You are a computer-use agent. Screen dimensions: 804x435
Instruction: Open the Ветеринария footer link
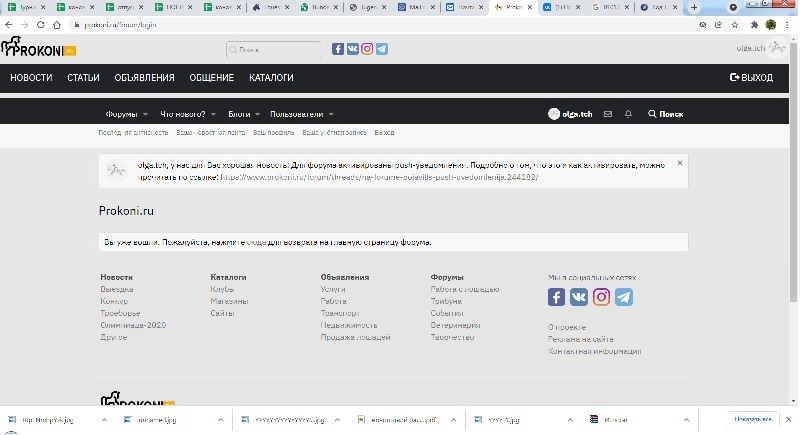(x=455, y=325)
